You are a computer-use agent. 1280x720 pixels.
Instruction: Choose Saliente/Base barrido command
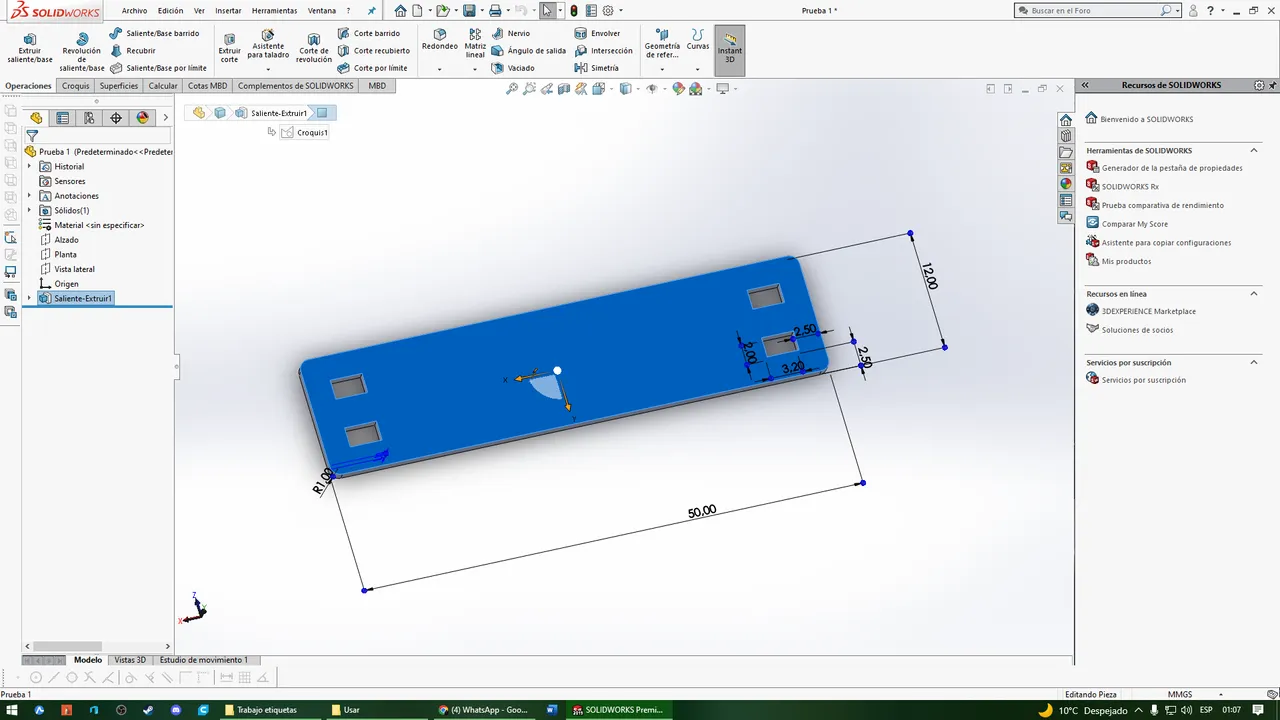tap(154, 33)
